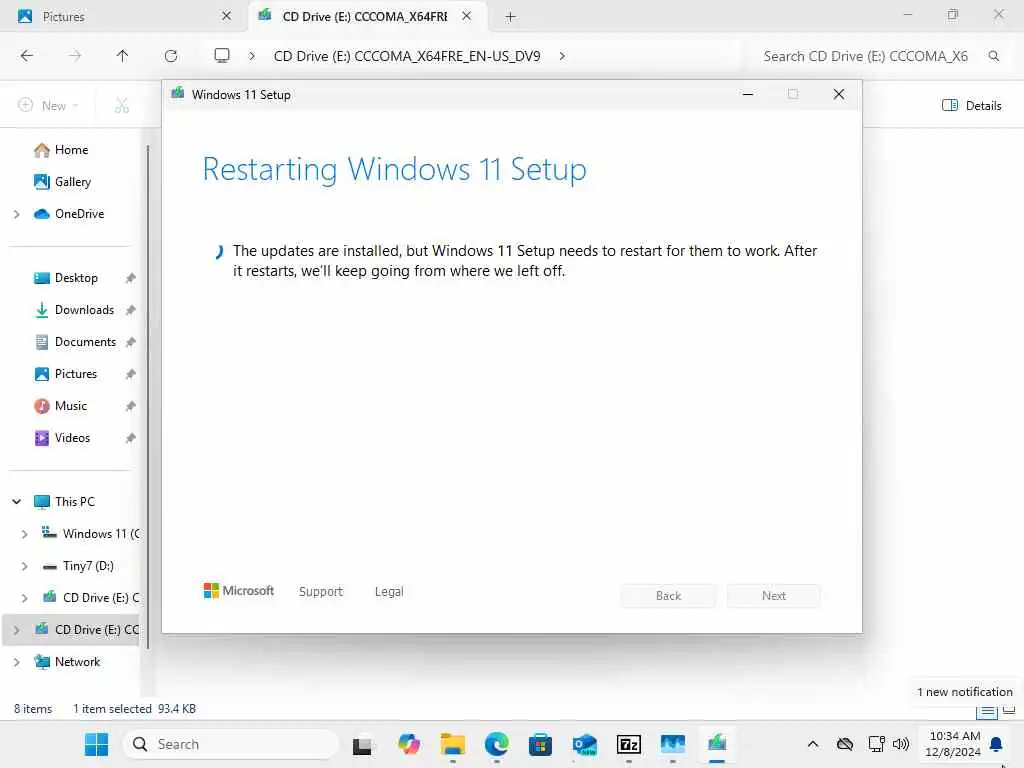
Task: Click the Cut scissors icon
Action: pos(121,105)
